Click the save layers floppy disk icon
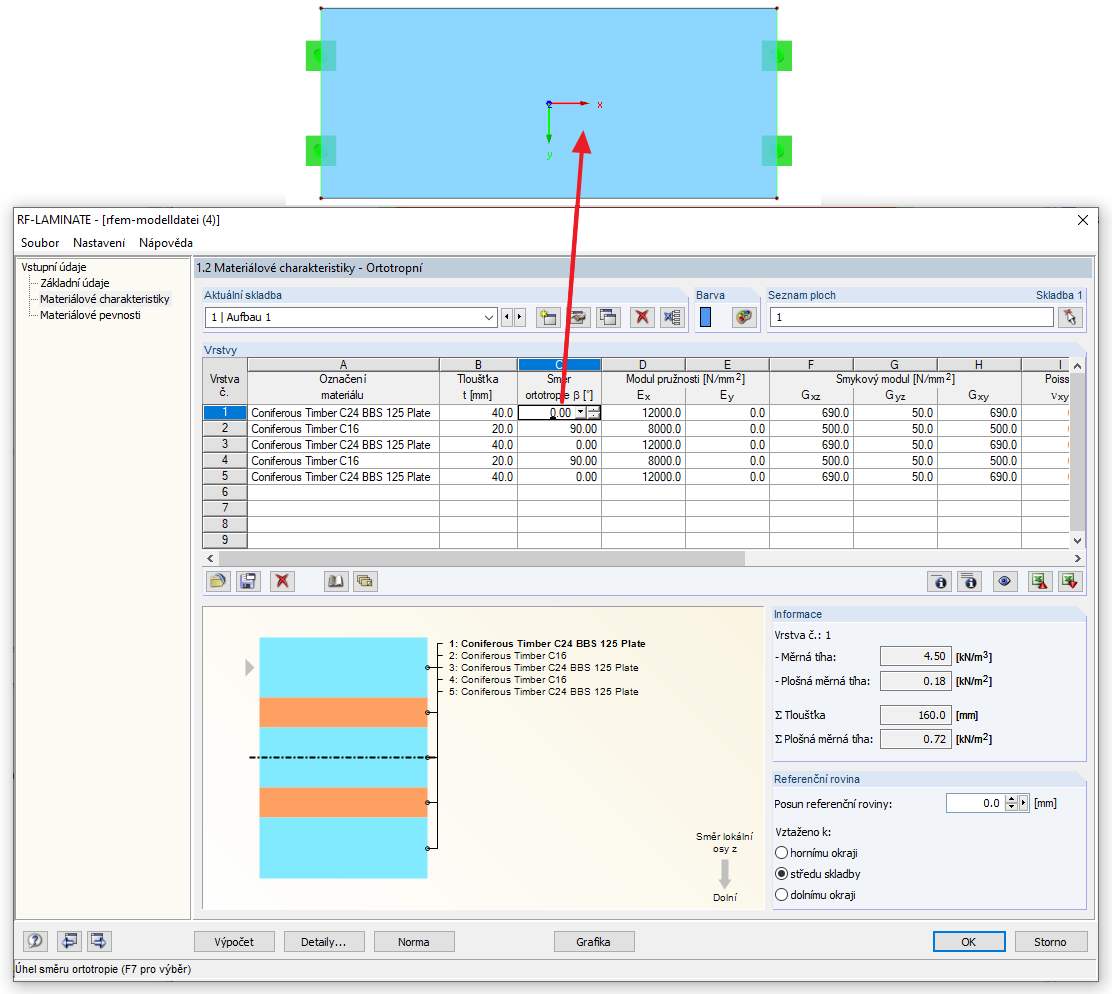 tap(248, 581)
